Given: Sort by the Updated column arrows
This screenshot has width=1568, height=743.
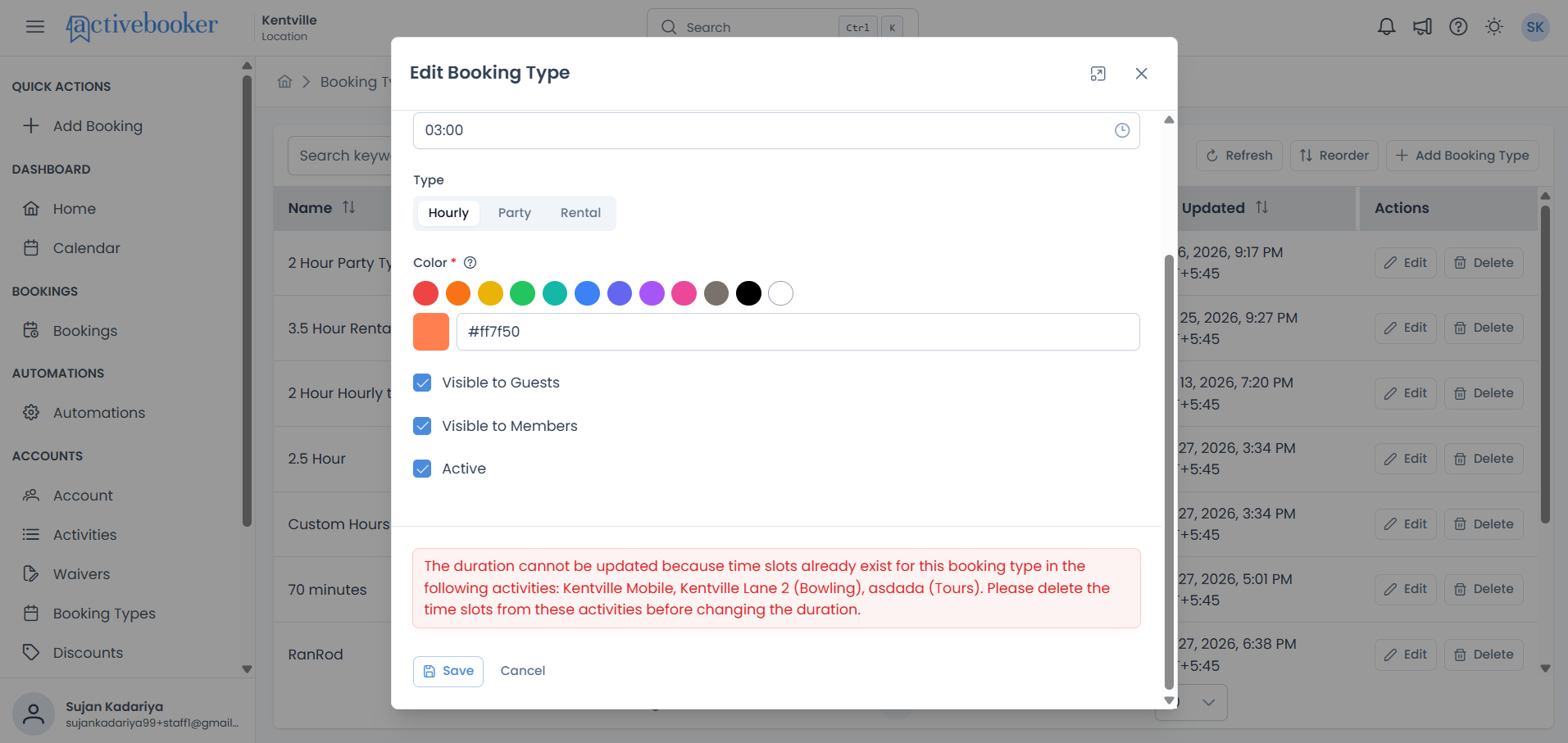Looking at the screenshot, I should click(1262, 208).
